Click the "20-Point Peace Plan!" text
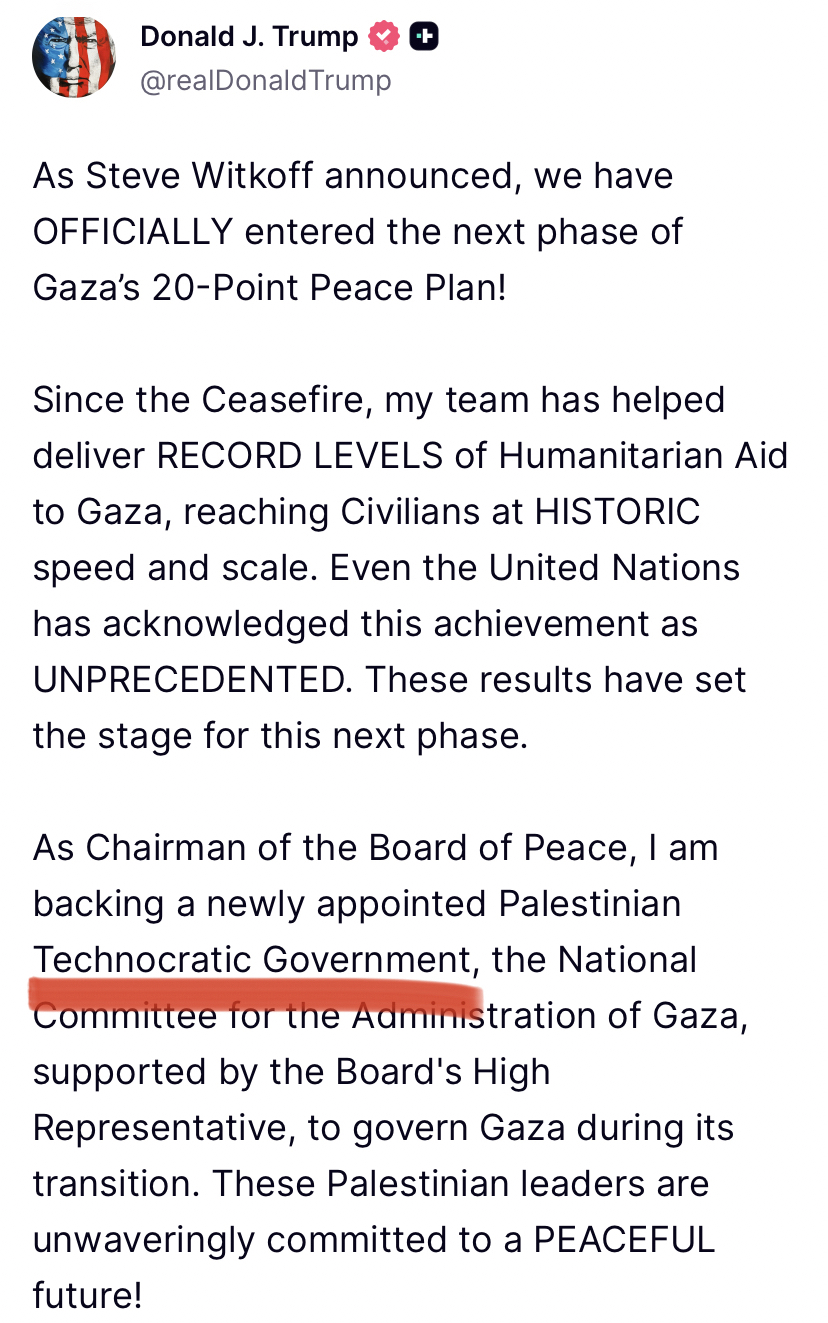This screenshot has height=1323, width=828. coord(329,288)
